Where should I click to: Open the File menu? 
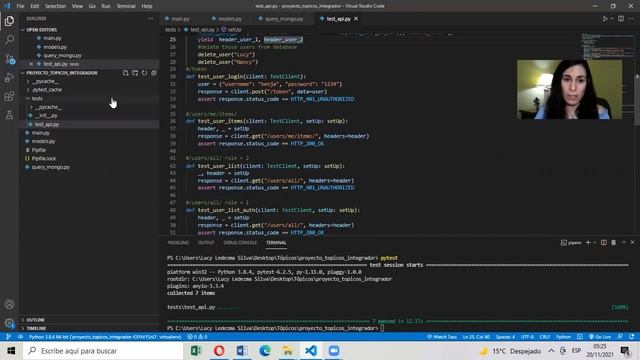click(20, 6)
